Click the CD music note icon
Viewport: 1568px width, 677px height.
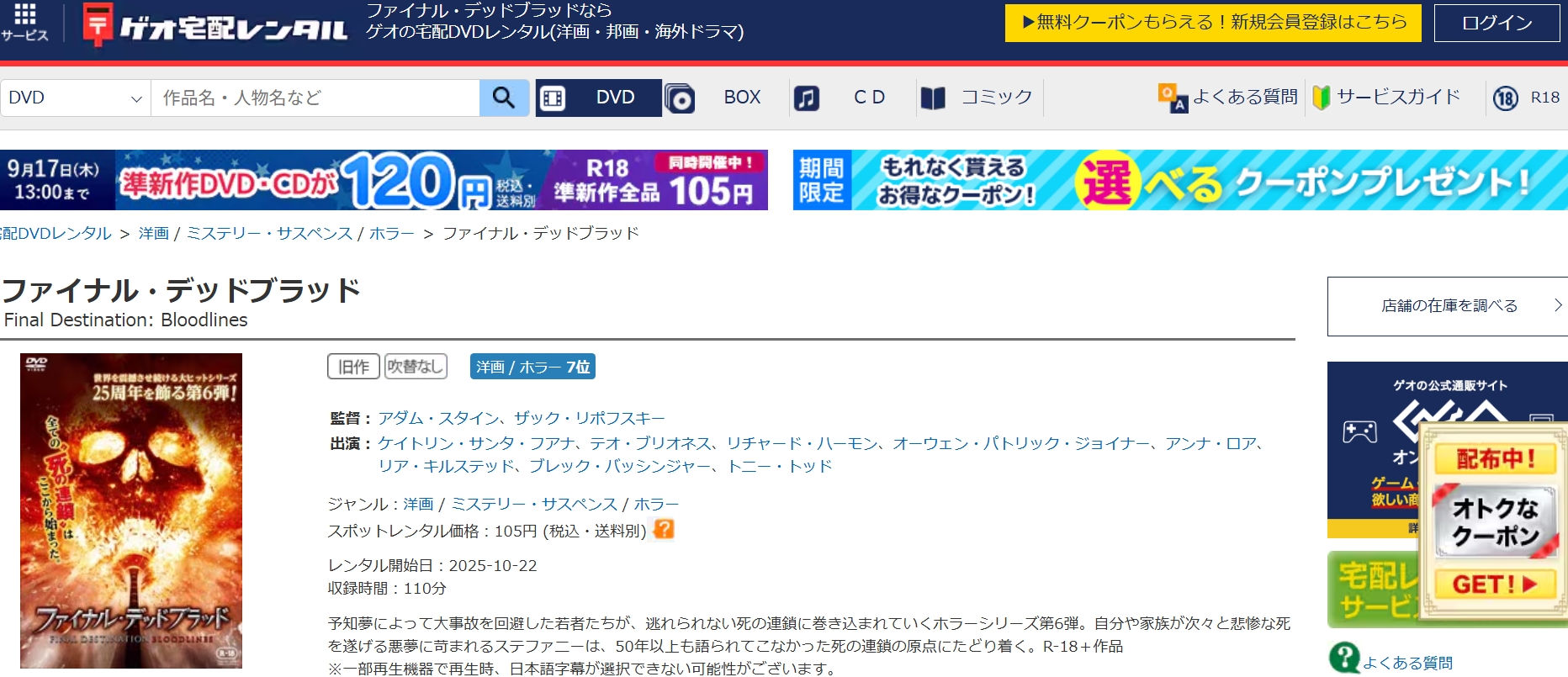pos(806,98)
